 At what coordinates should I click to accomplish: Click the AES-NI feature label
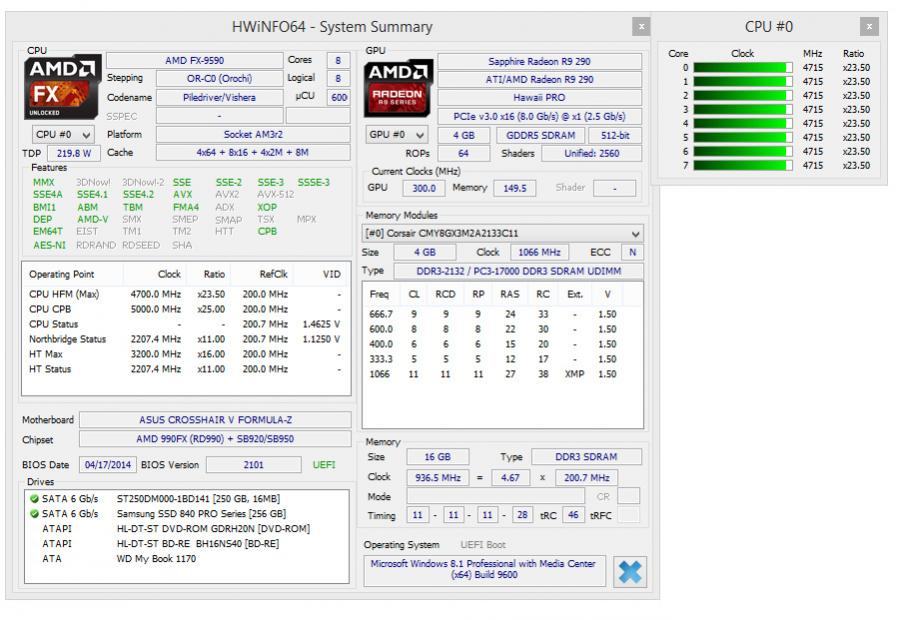[x=49, y=245]
